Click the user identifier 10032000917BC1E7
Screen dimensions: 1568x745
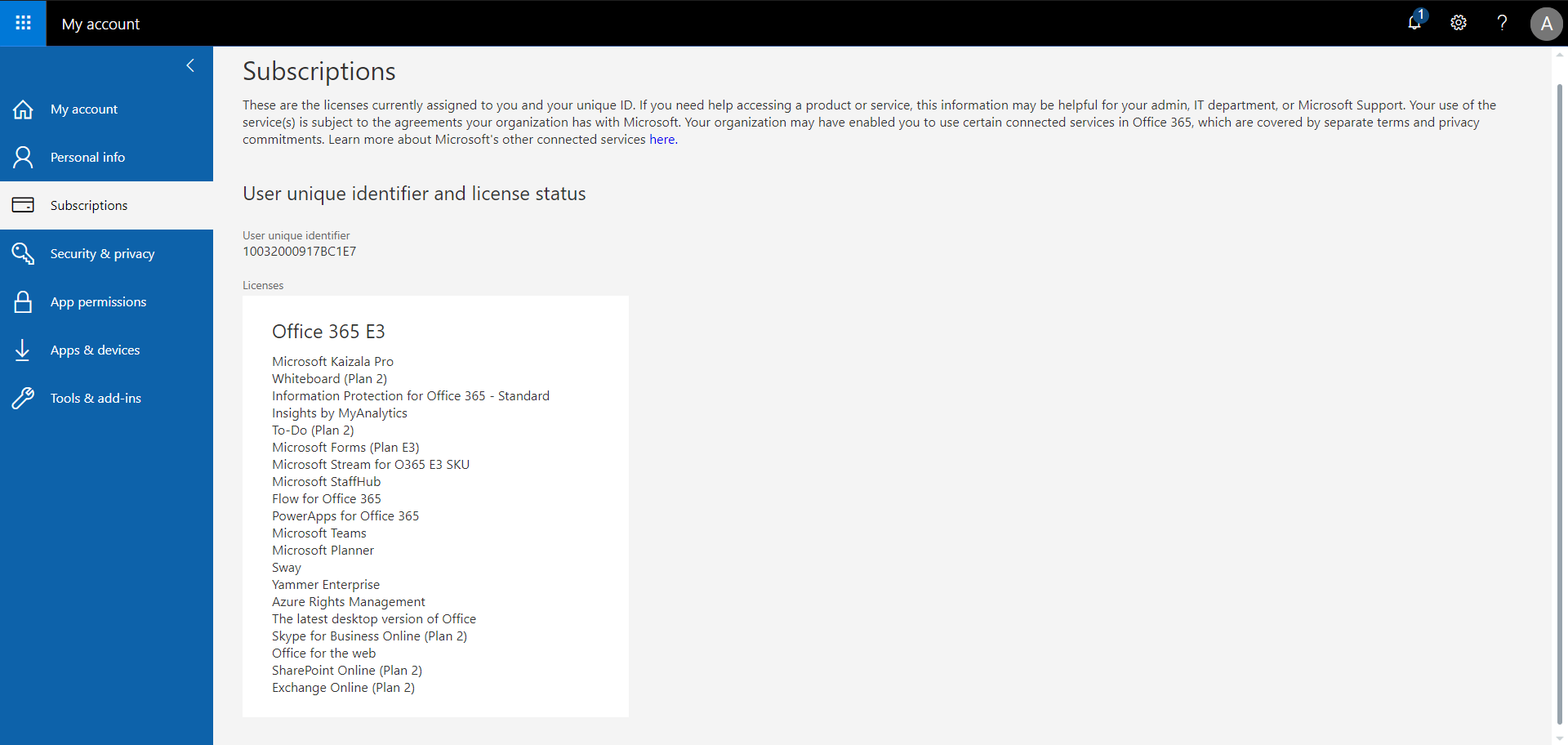tap(299, 252)
